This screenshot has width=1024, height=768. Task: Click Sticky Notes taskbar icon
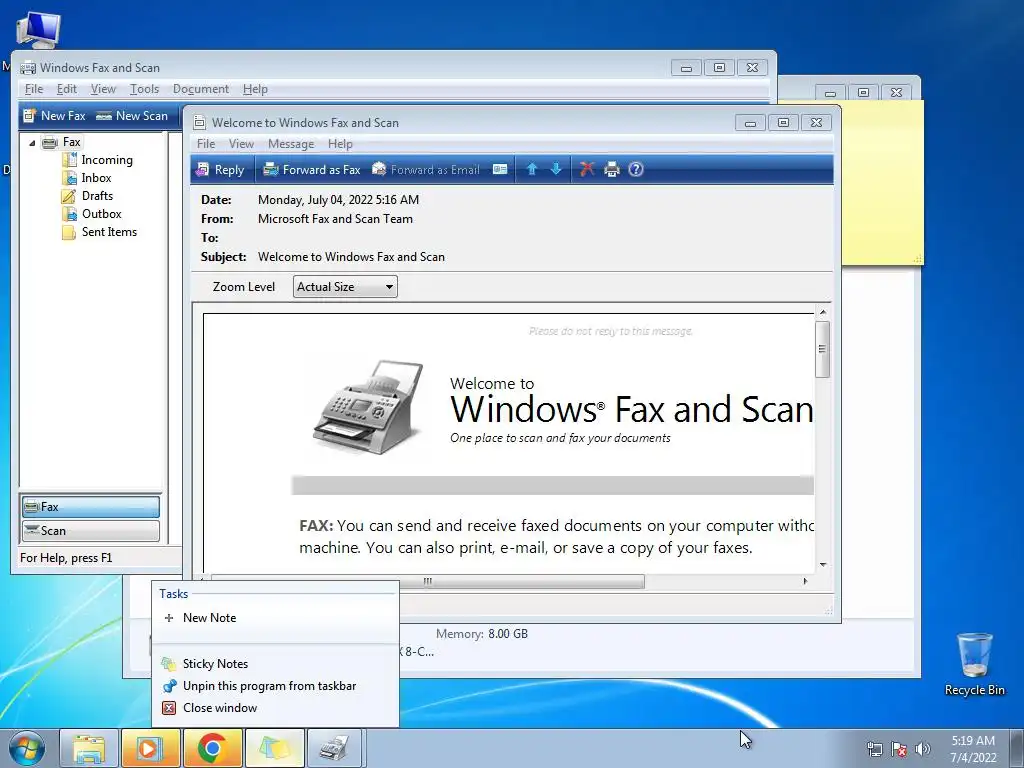click(274, 748)
